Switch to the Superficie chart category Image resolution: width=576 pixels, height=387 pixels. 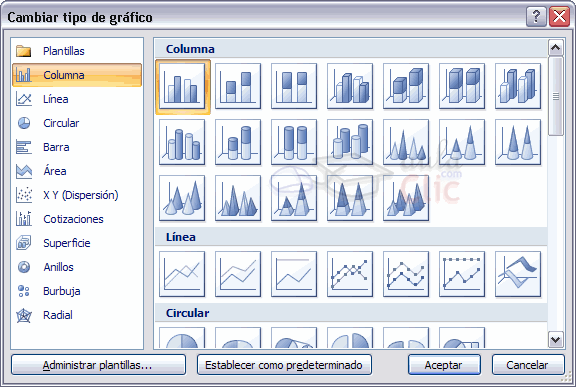[x=77, y=243]
